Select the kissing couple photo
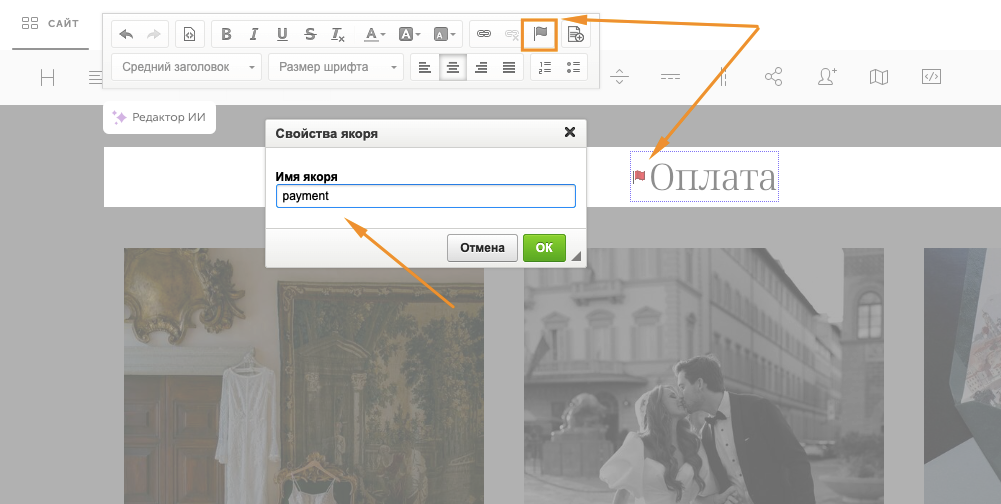This screenshot has height=504, width=1001. 704,376
